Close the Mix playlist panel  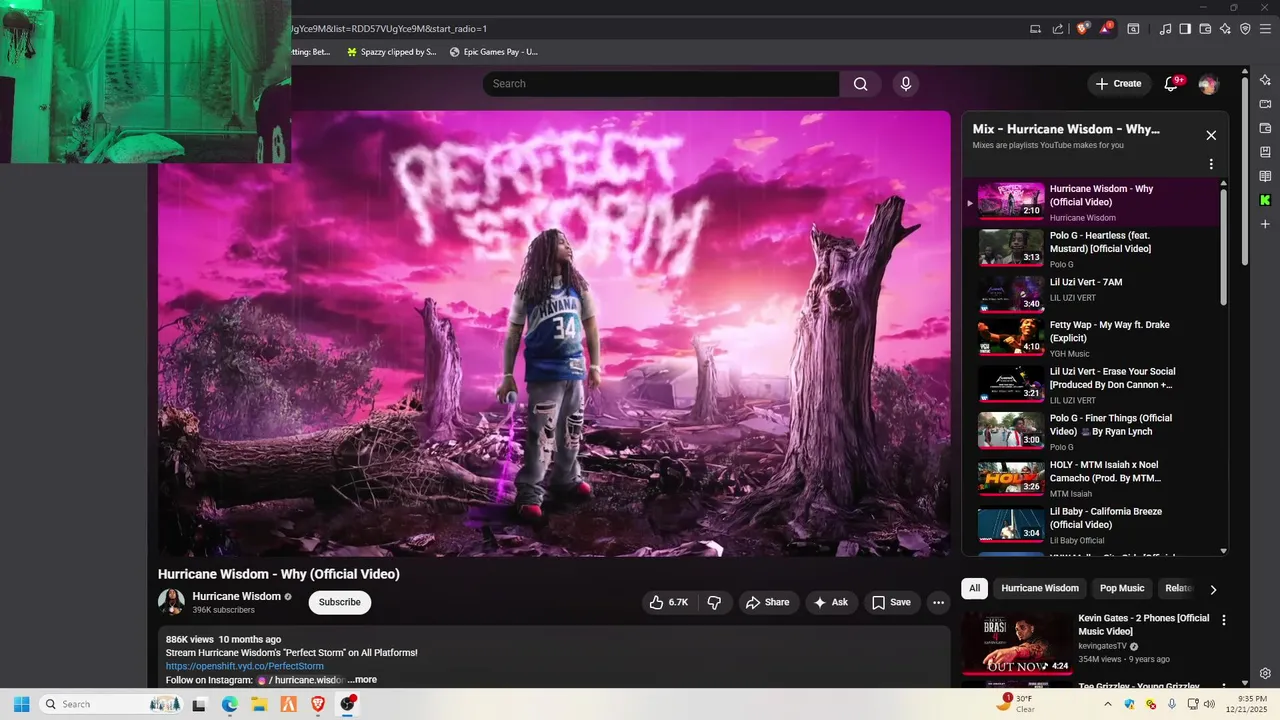(x=1211, y=135)
